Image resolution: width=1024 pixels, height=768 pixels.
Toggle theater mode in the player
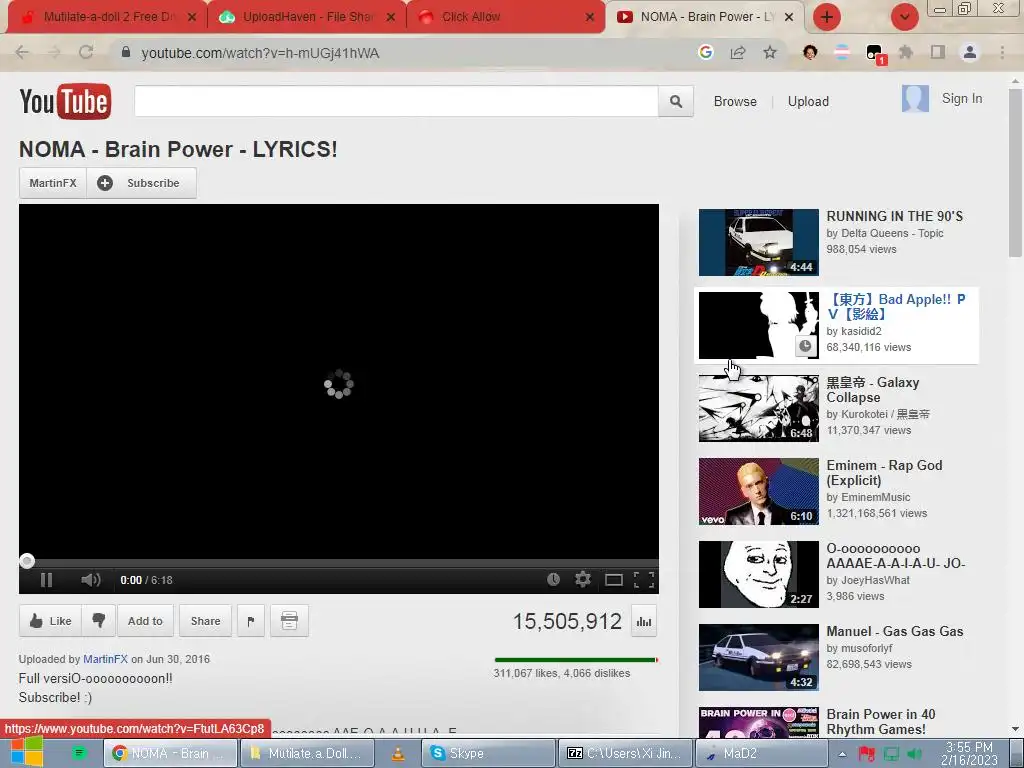(x=613, y=580)
